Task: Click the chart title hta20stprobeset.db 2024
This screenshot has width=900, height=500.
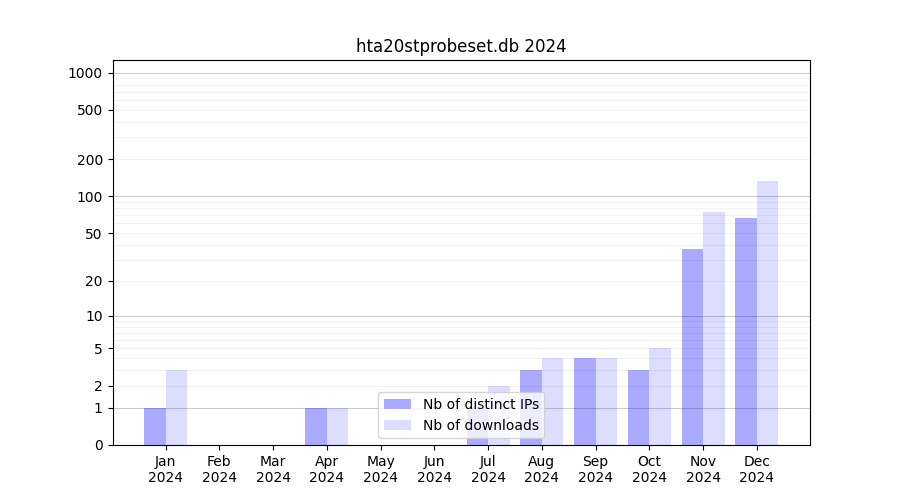Action: click(461, 46)
